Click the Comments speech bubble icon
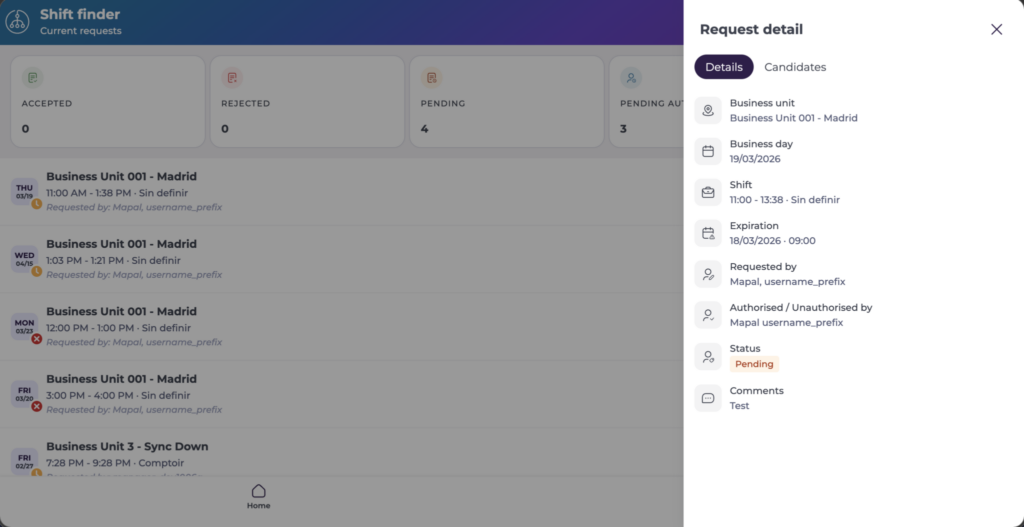1024x527 pixels. coord(708,398)
